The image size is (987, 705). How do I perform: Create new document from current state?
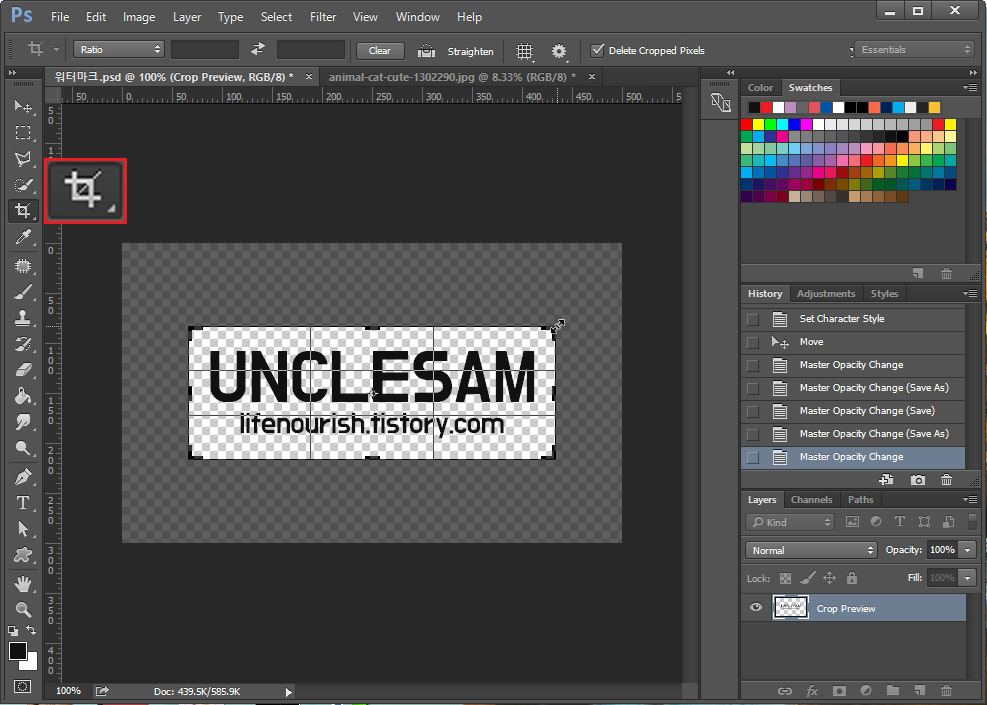pos(886,480)
